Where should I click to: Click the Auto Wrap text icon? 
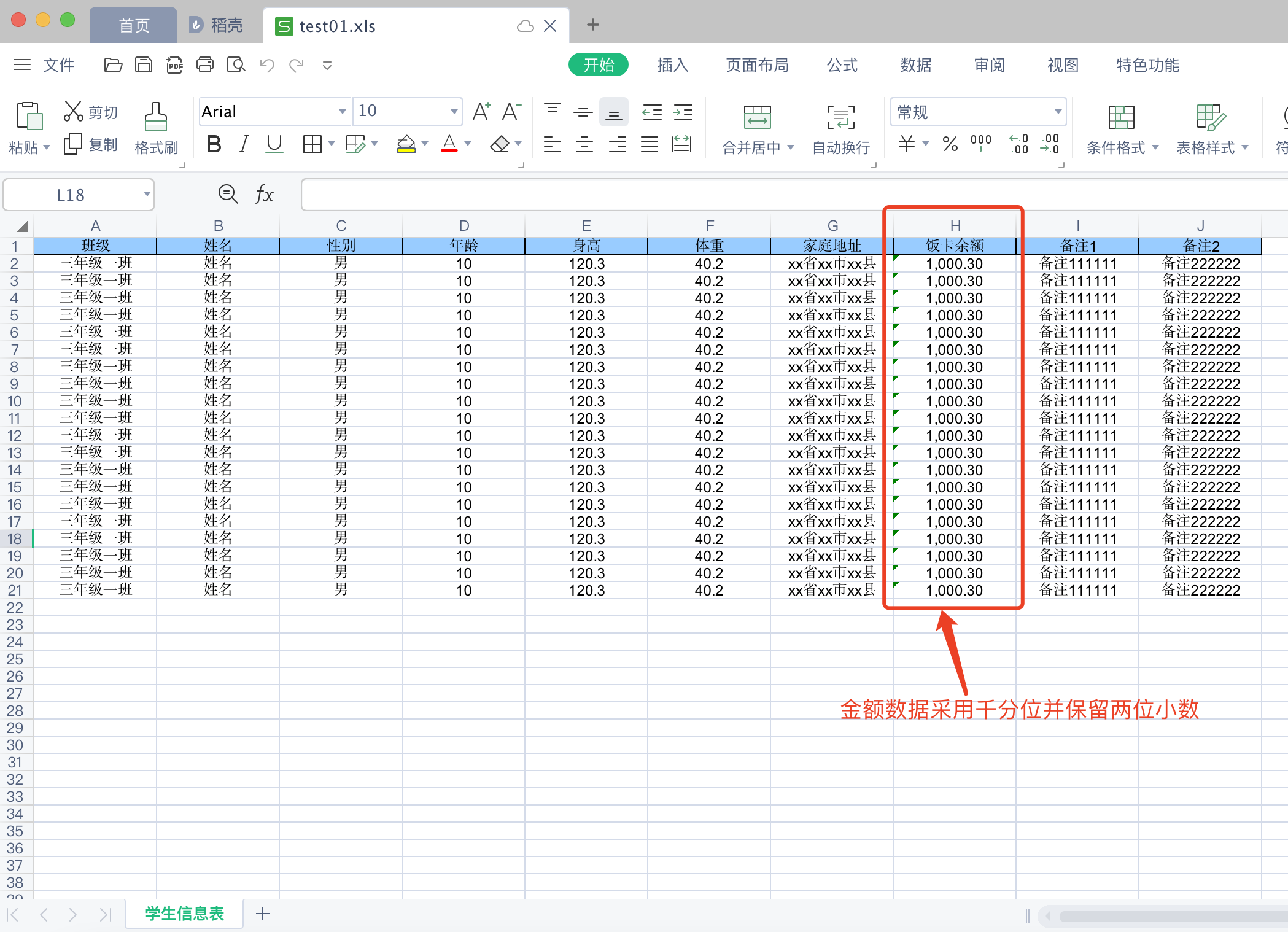coord(840,117)
